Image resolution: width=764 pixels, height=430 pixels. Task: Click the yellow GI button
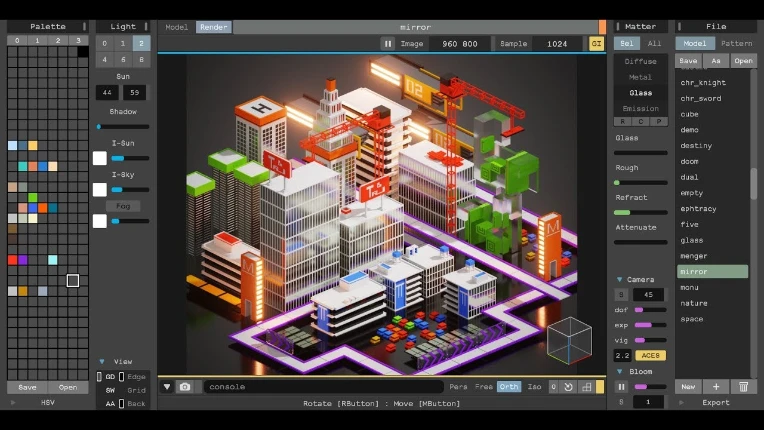click(596, 44)
